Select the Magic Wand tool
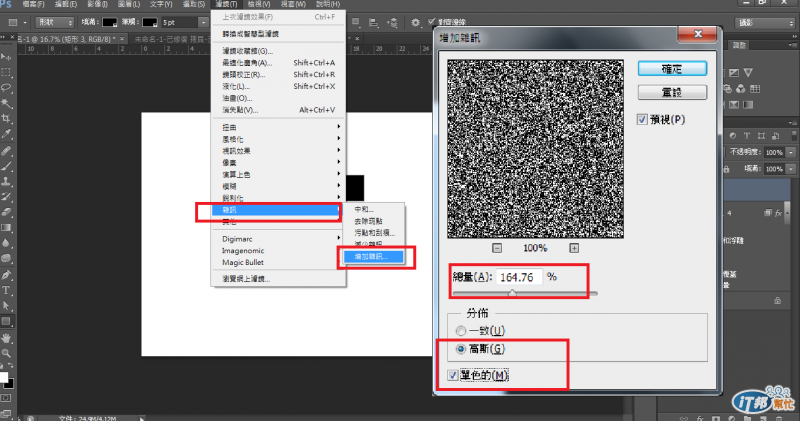800x421 pixels. [6, 104]
